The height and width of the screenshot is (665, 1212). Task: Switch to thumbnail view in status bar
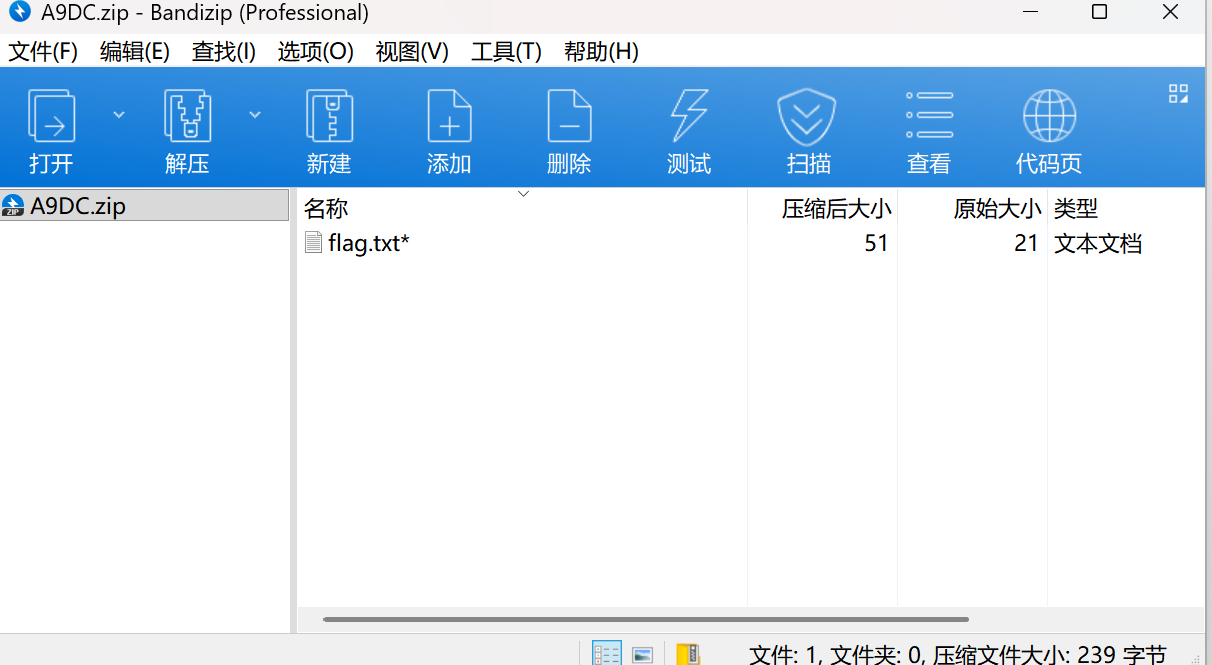642,654
